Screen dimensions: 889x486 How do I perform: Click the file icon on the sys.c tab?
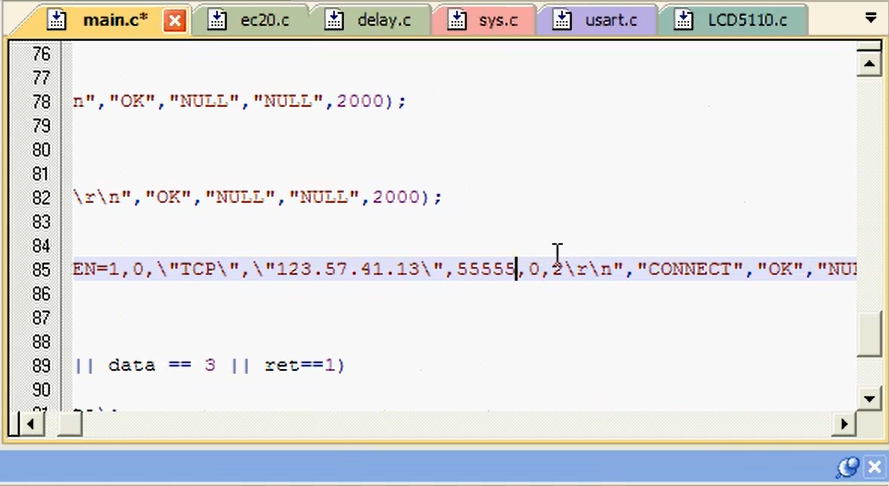pyautogui.click(x=456, y=20)
